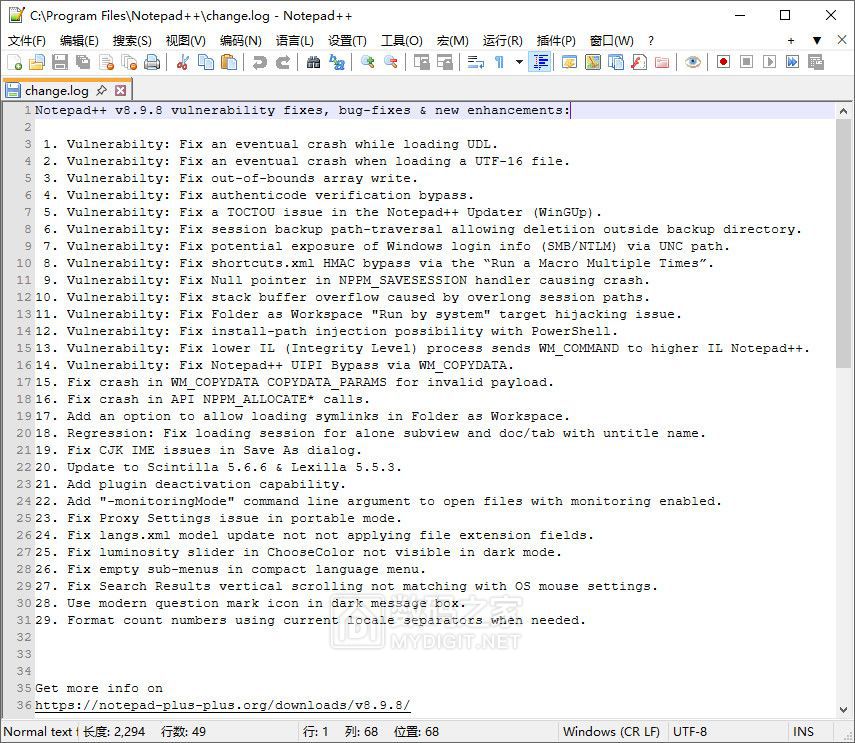This screenshot has height=743, width=855.
Task: Click the scrollbar down arrow
Action: click(x=843, y=710)
